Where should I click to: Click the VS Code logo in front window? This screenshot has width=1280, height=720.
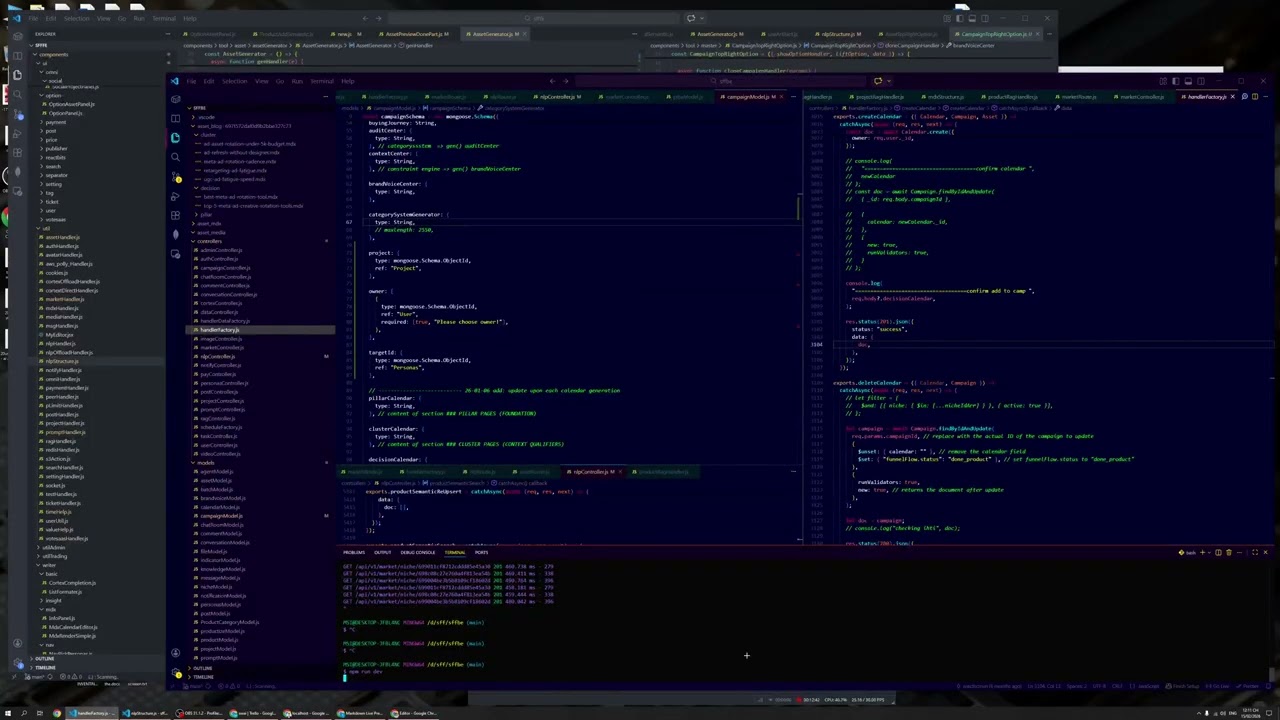[175, 81]
